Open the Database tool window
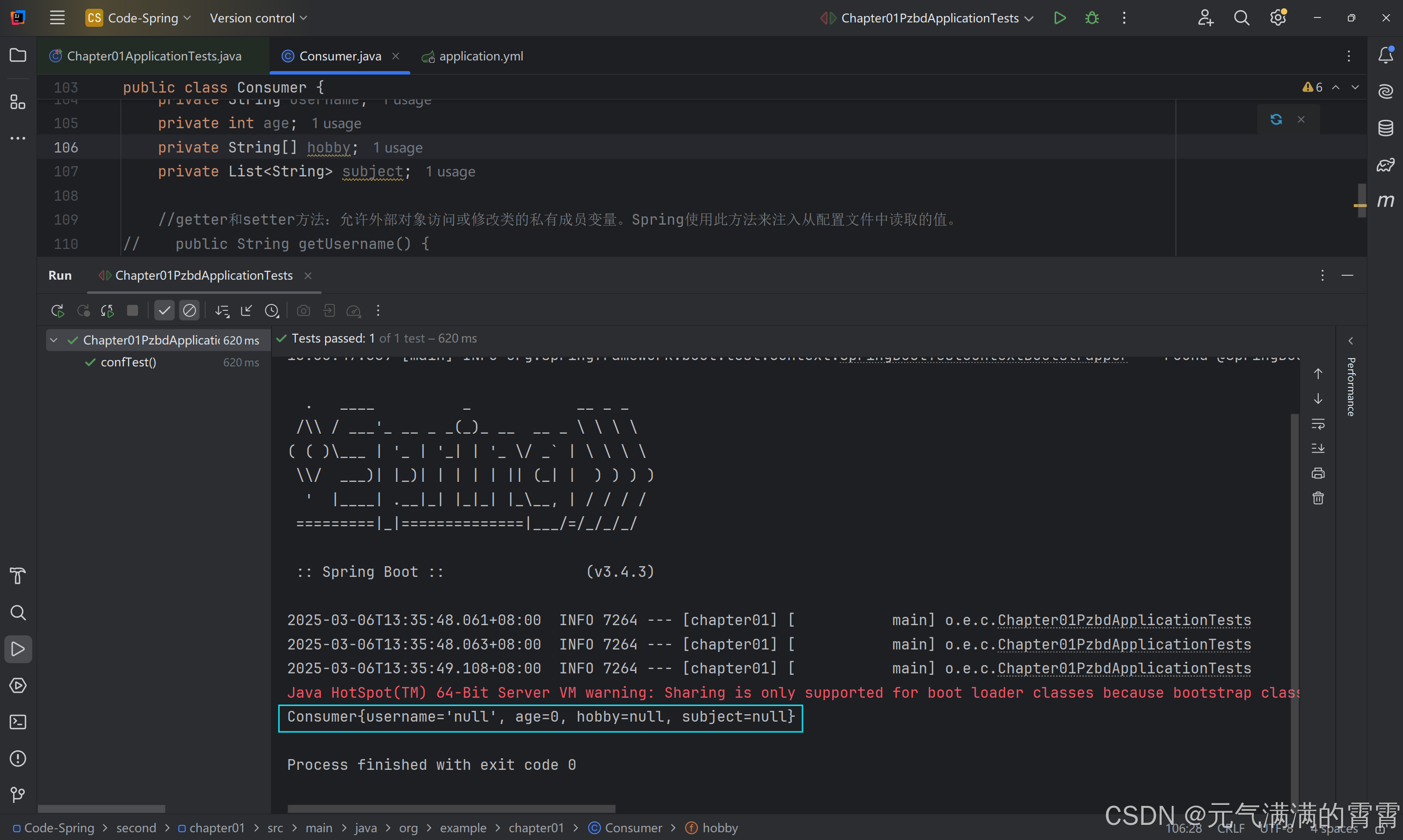Viewport: 1403px width, 840px height. tap(1385, 128)
